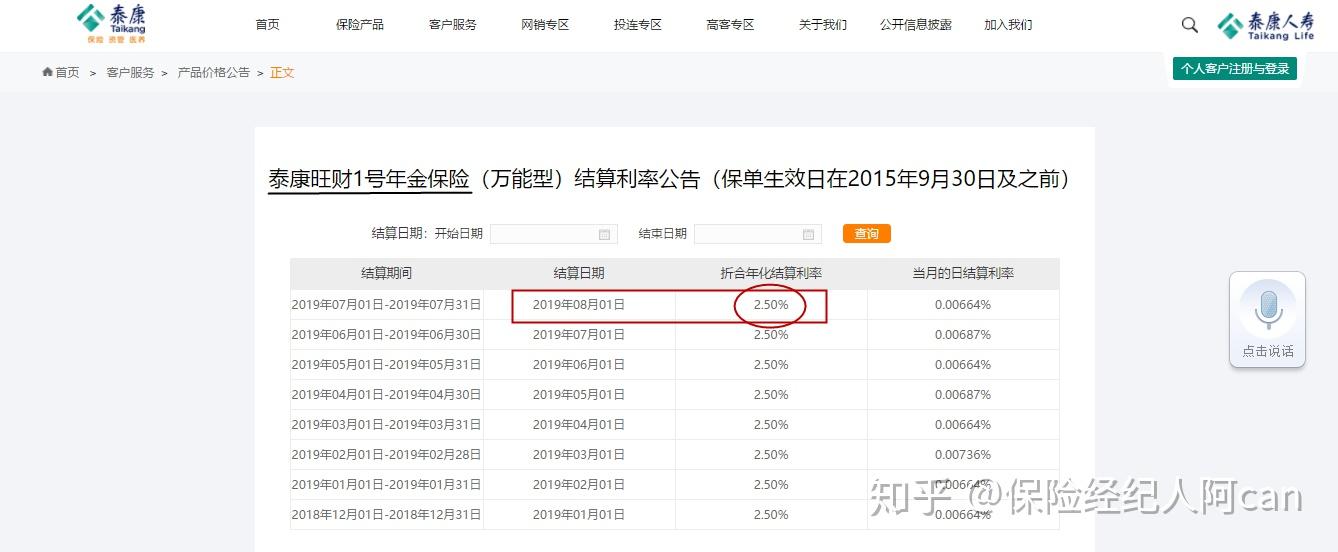Click the 个人客户注册与登录 button
Viewport: 1338px width, 552px height.
pos(1235,69)
